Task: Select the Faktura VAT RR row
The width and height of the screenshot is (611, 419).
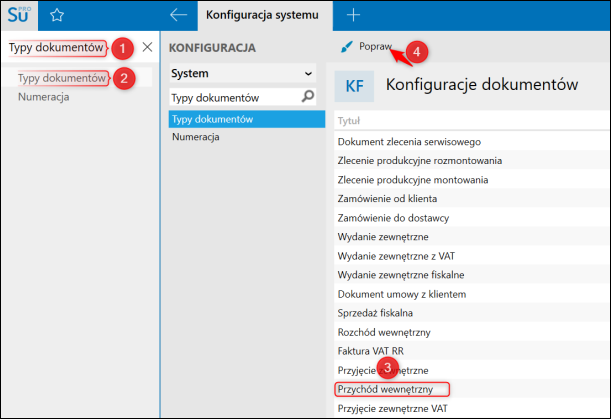Action: point(371,352)
